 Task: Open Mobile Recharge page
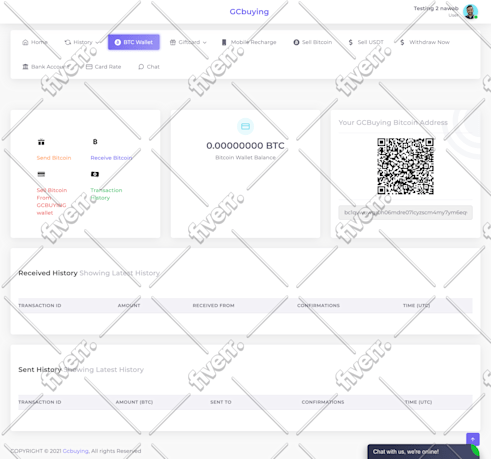coord(249,42)
